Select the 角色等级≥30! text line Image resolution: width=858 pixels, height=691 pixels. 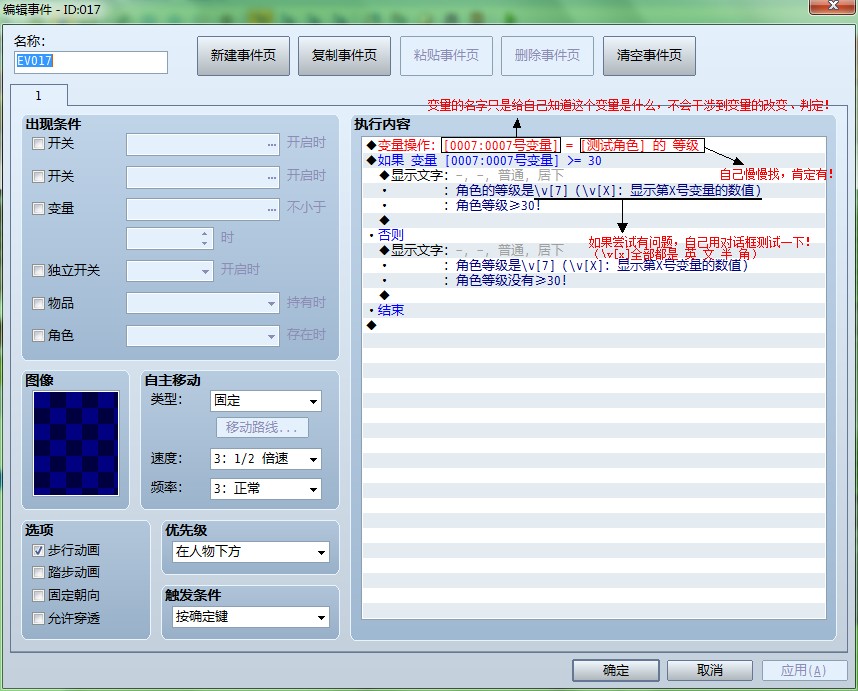click(x=594, y=205)
